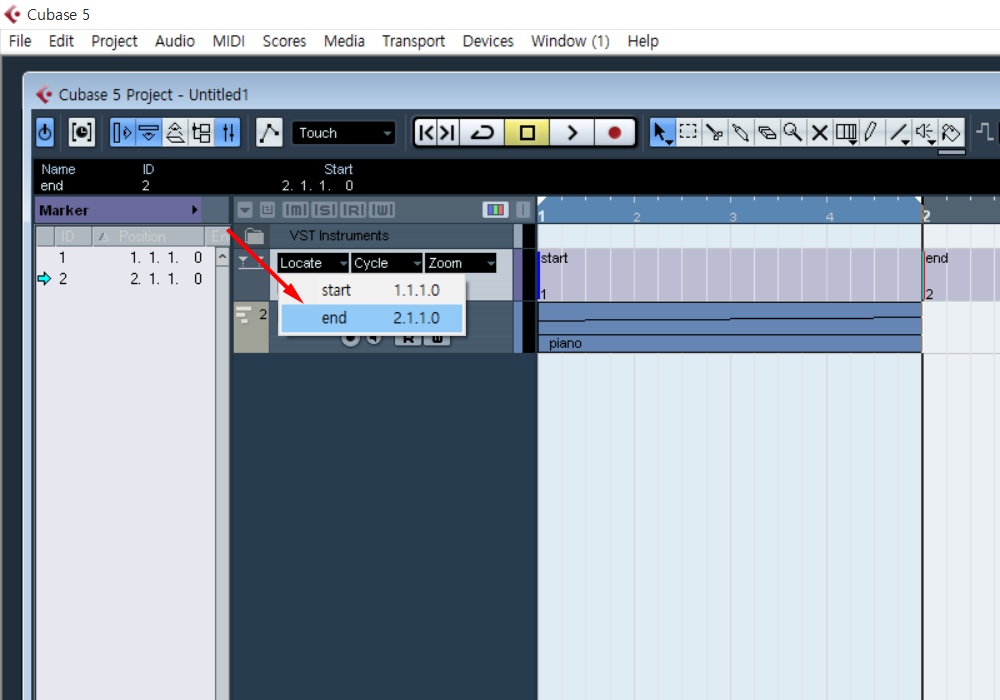Screen dimensions: 1000x700
Task: Select the Color paint bucket tool
Action: (x=952, y=133)
